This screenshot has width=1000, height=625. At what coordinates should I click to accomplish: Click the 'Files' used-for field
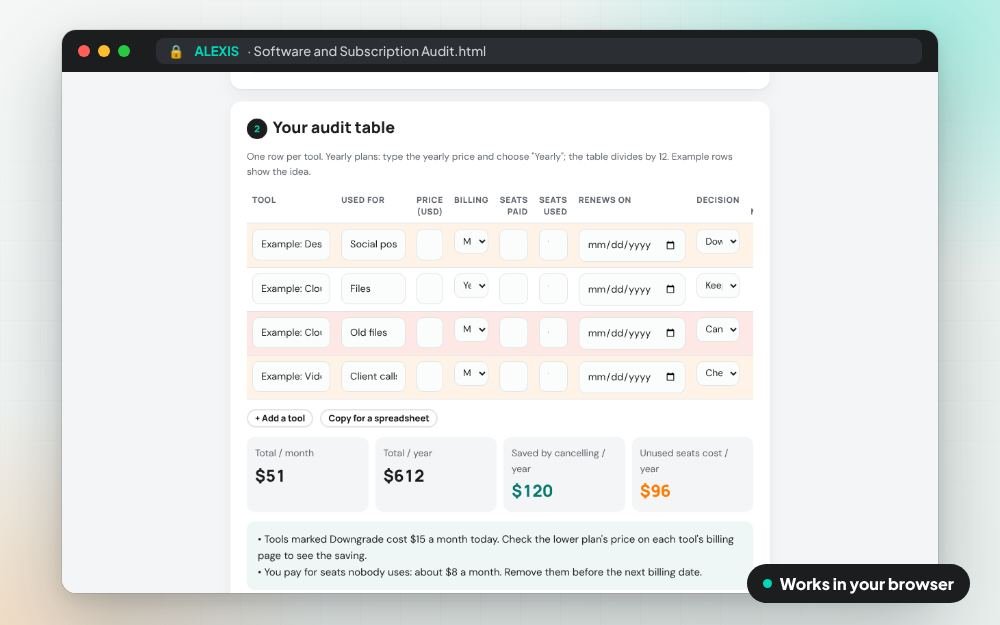click(374, 289)
